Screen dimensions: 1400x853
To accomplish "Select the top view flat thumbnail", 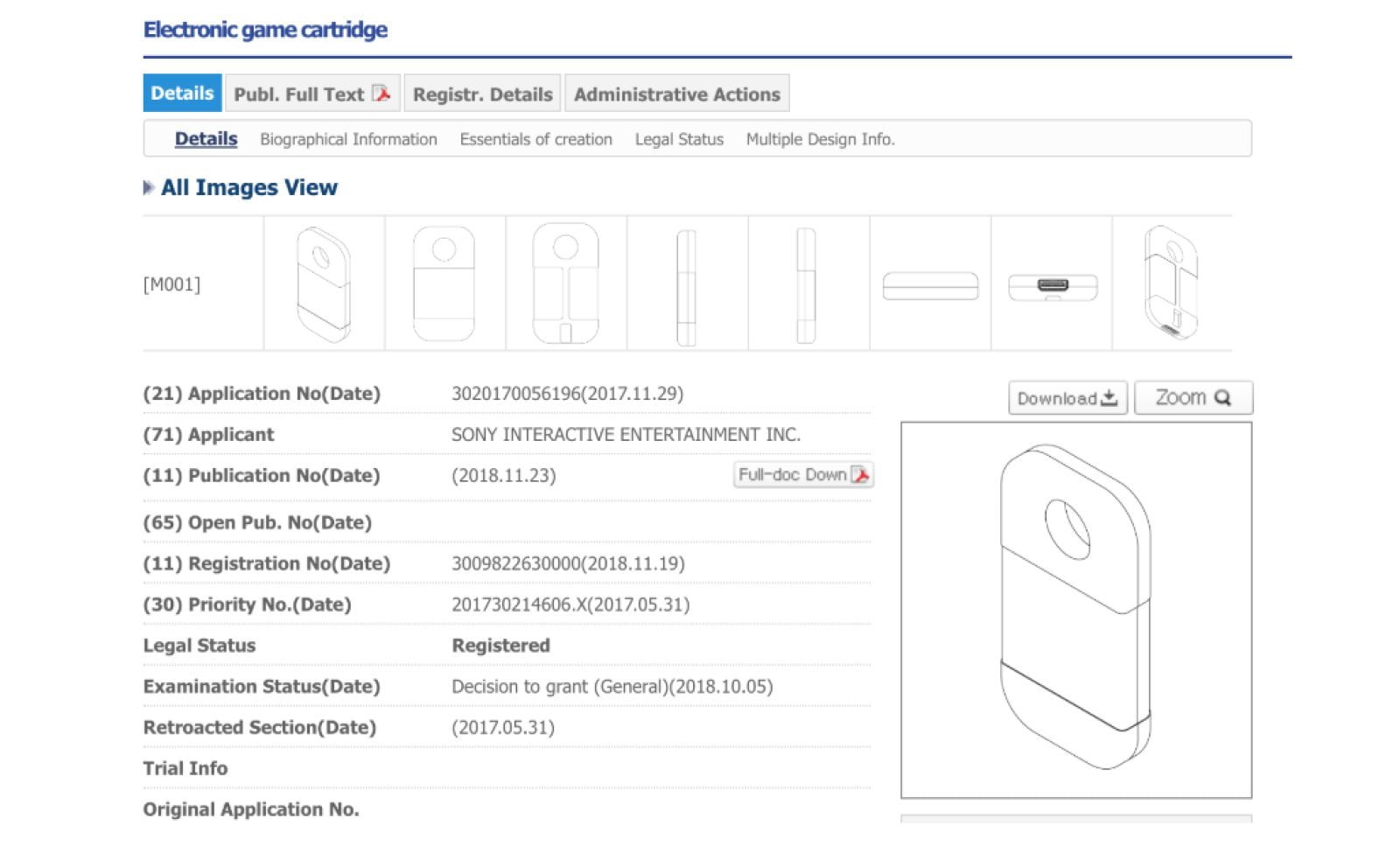I will pyautogui.click(x=930, y=286).
